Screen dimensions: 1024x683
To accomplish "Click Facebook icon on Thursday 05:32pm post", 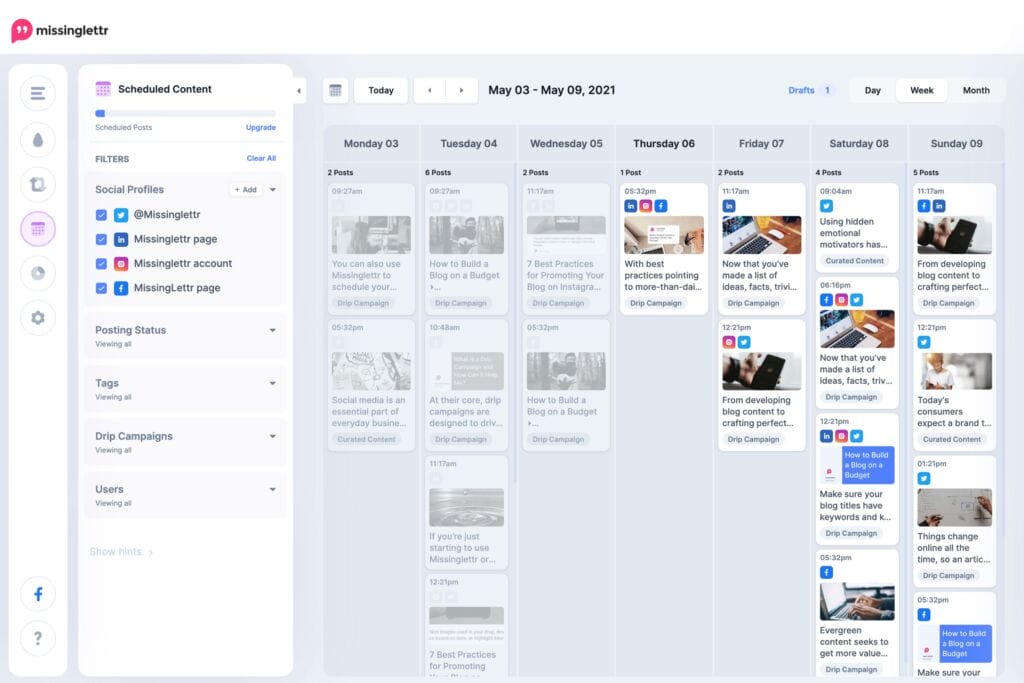I will coord(661,206).
